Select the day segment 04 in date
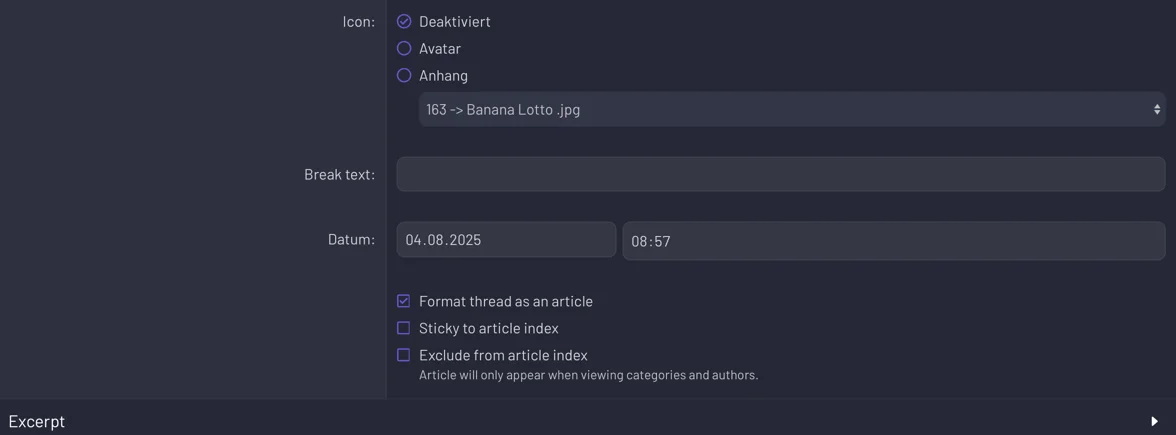The image size is (1176, 435). [413, 241]
